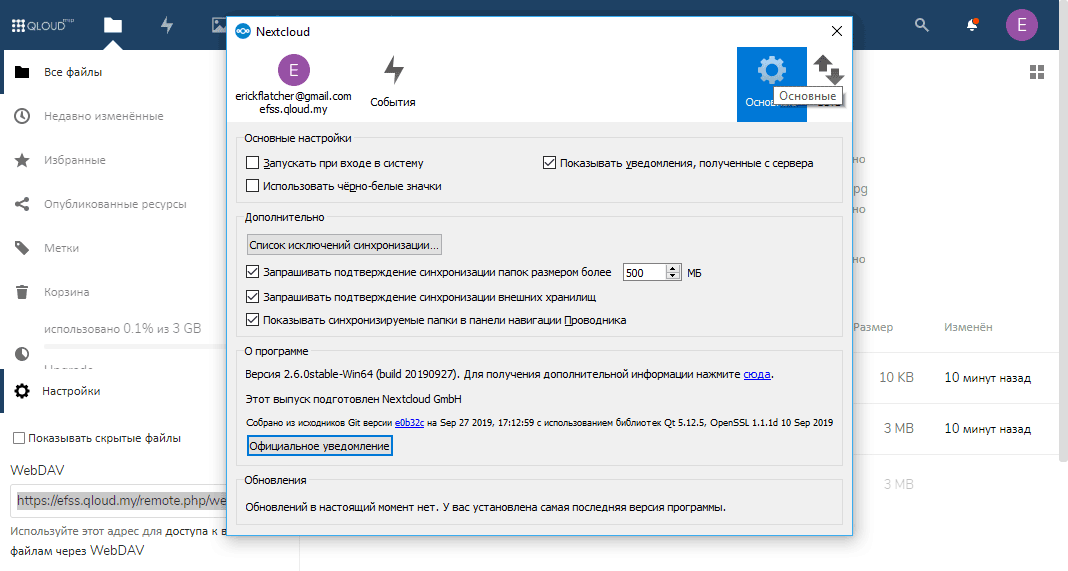Click the share icon in sidebar

click(22, 204)
